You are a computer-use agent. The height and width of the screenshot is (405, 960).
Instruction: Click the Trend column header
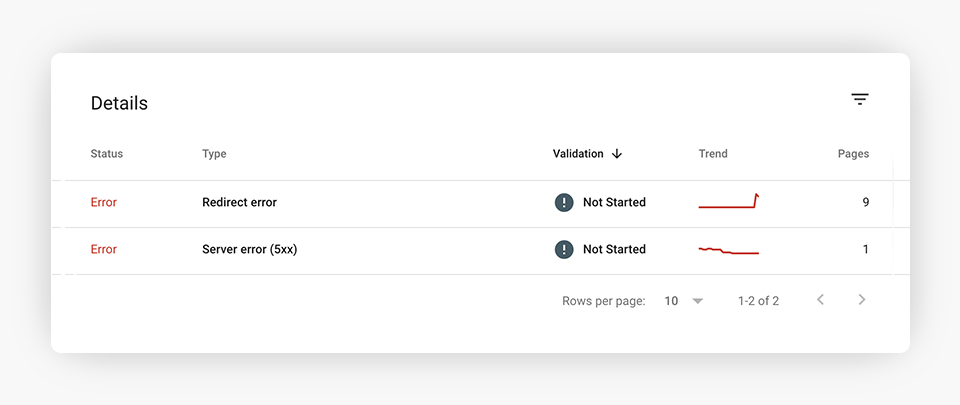713,154
